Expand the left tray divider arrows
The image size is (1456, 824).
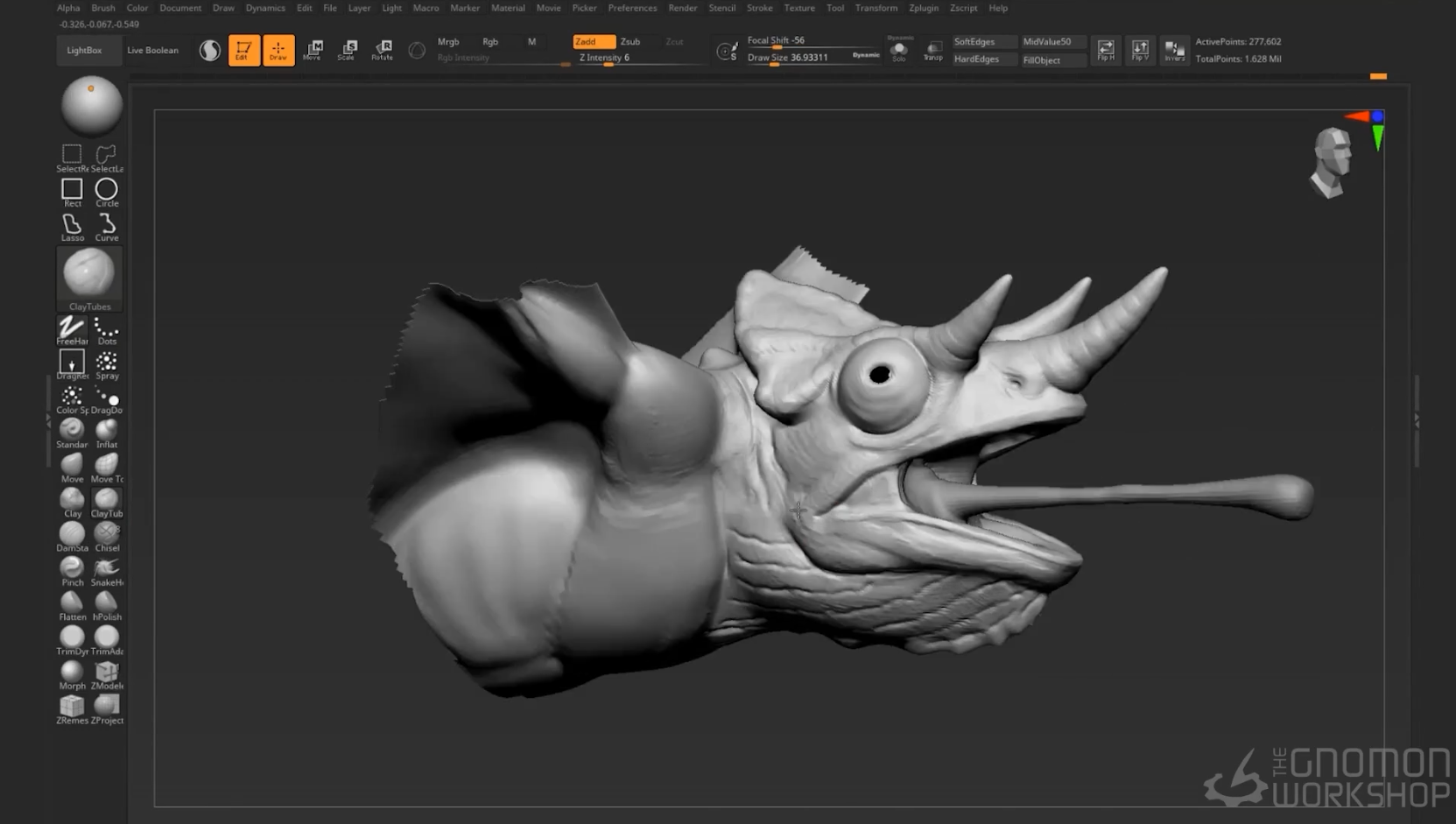[48, 421]
